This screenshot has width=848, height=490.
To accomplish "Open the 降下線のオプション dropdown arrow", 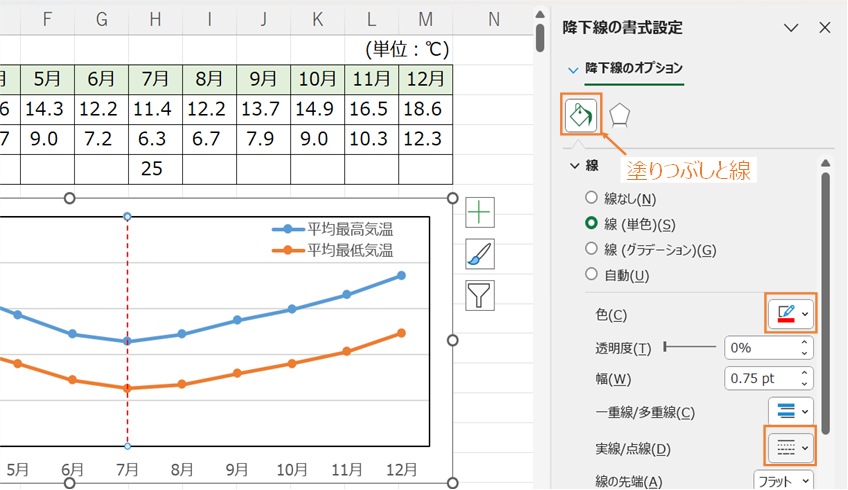I will click(573, 70).
